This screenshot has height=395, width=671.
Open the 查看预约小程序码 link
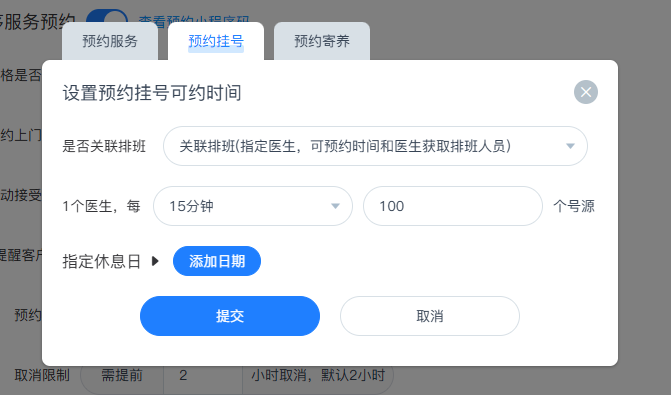pos(194,19)
